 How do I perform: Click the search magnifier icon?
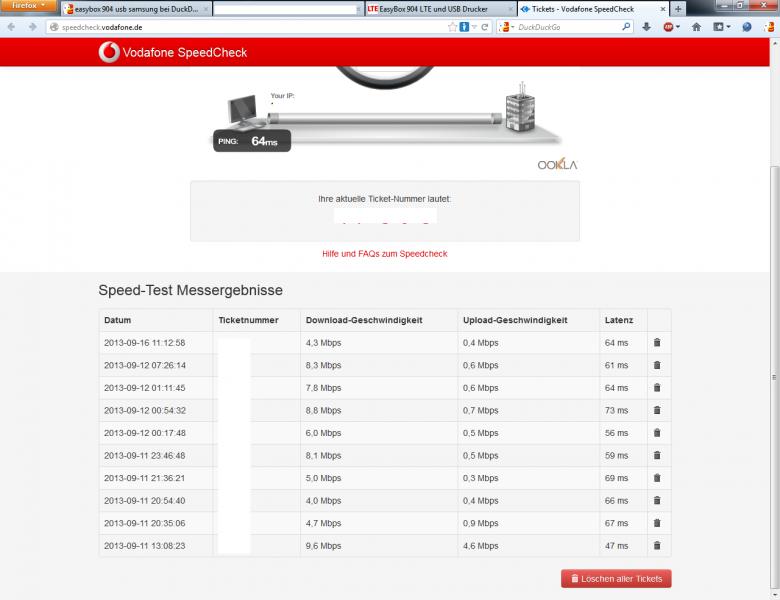(626, 27)
